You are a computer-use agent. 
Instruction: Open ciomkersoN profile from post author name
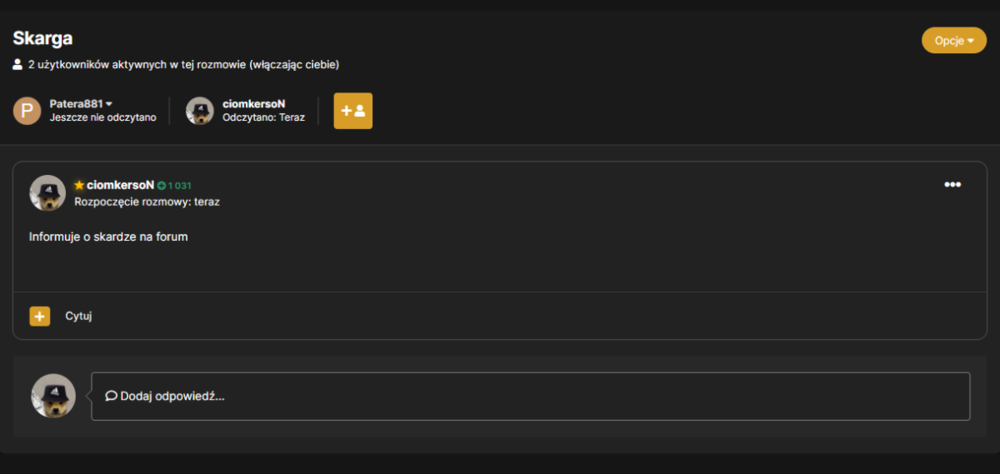pyautogui.click(x=121, y=185)
